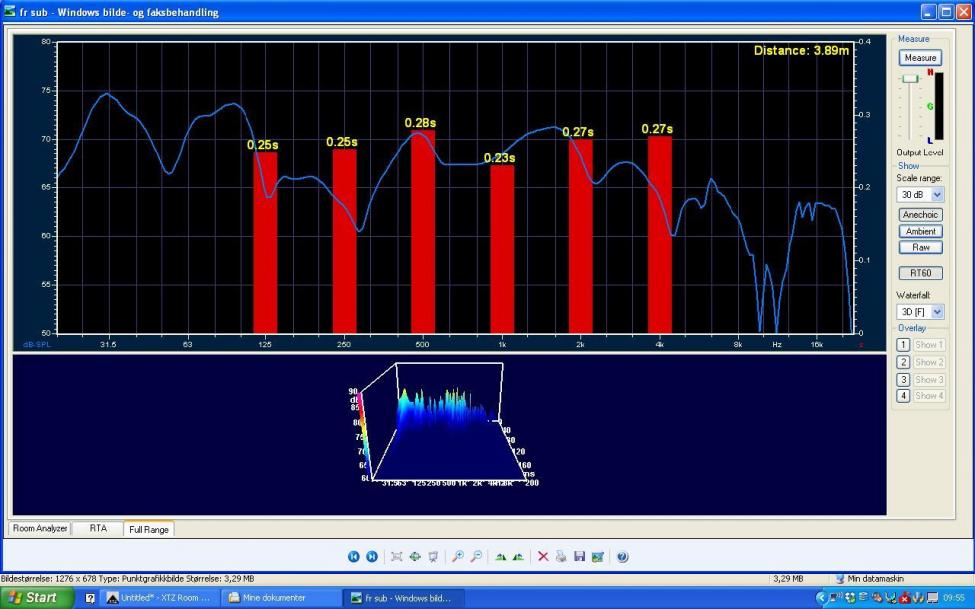The image size is (975, 609).
Task: Click the zoom in magnifier icon
Action: [457, 556]
